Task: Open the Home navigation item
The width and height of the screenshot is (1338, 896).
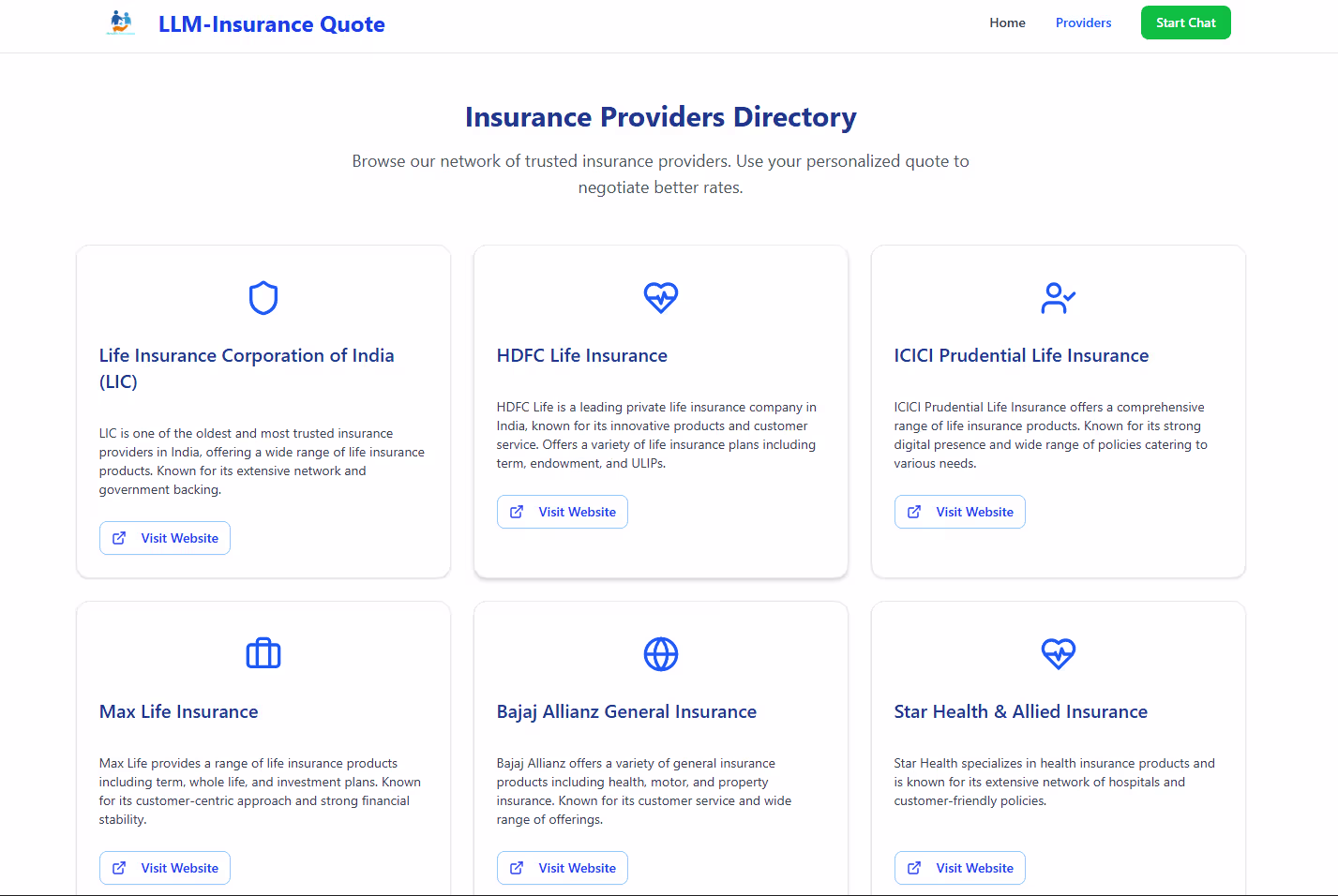Action: click(1007, 22)
